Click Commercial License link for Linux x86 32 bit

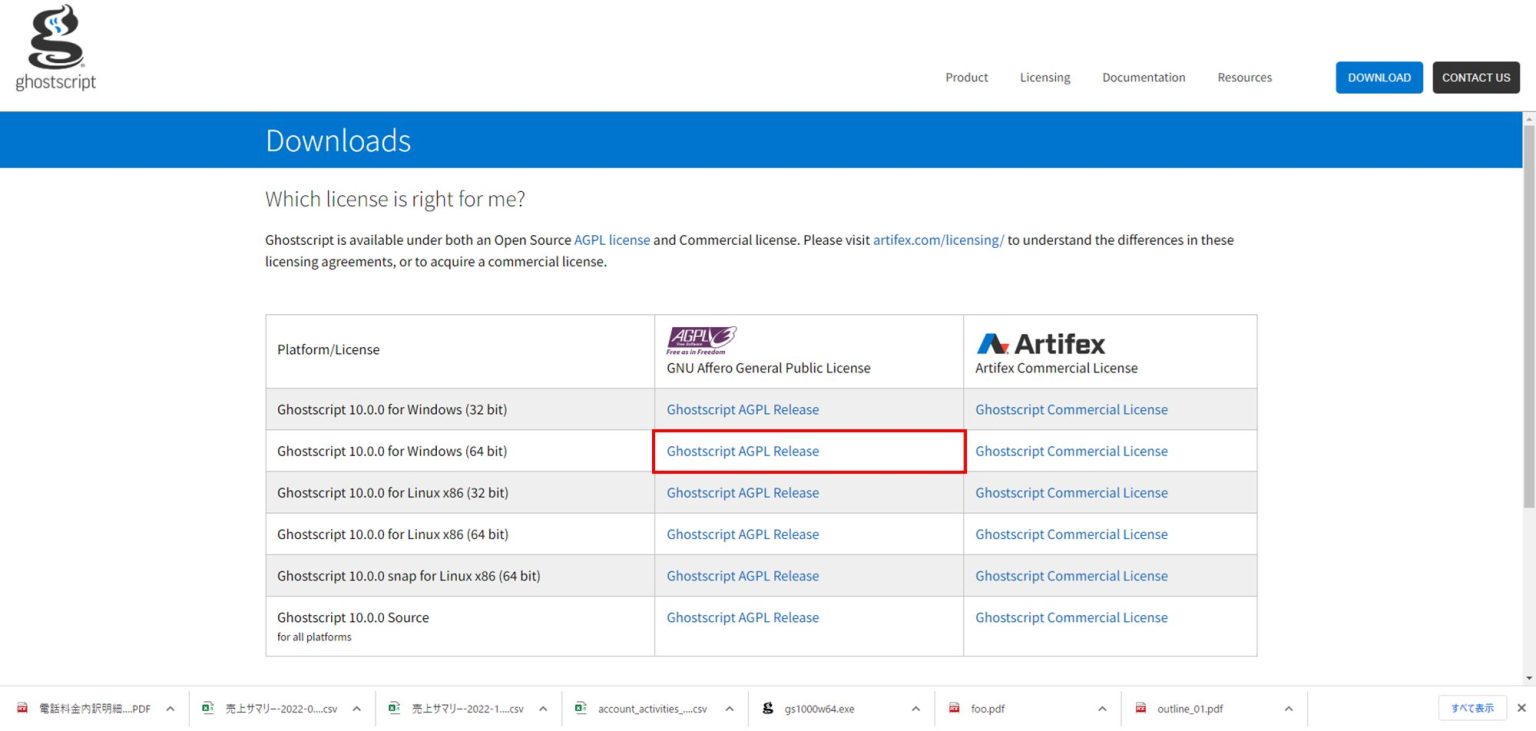tap(1071, 493)
